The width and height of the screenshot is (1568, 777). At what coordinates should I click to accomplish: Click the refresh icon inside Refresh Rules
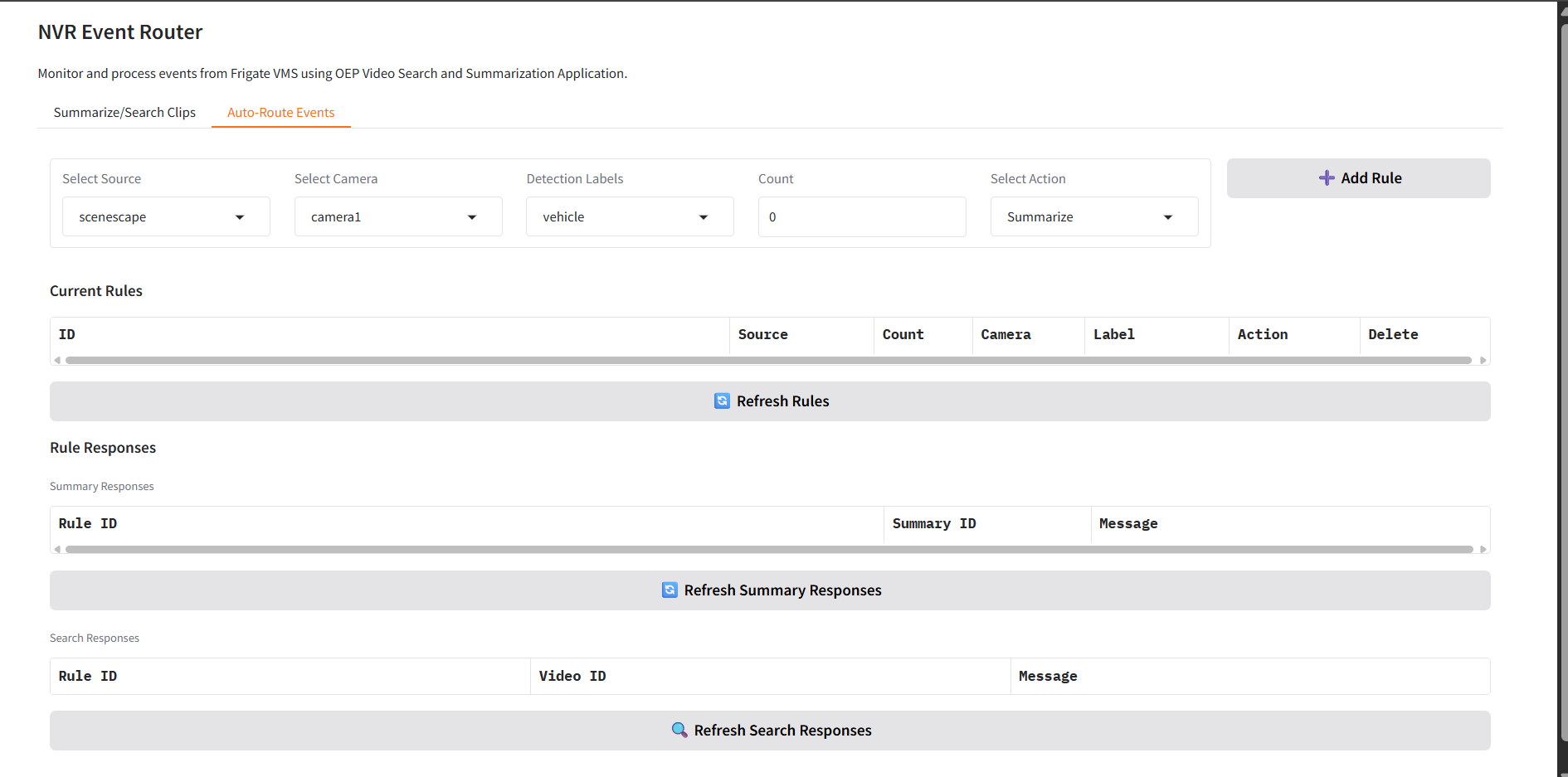tap(721, 401)
